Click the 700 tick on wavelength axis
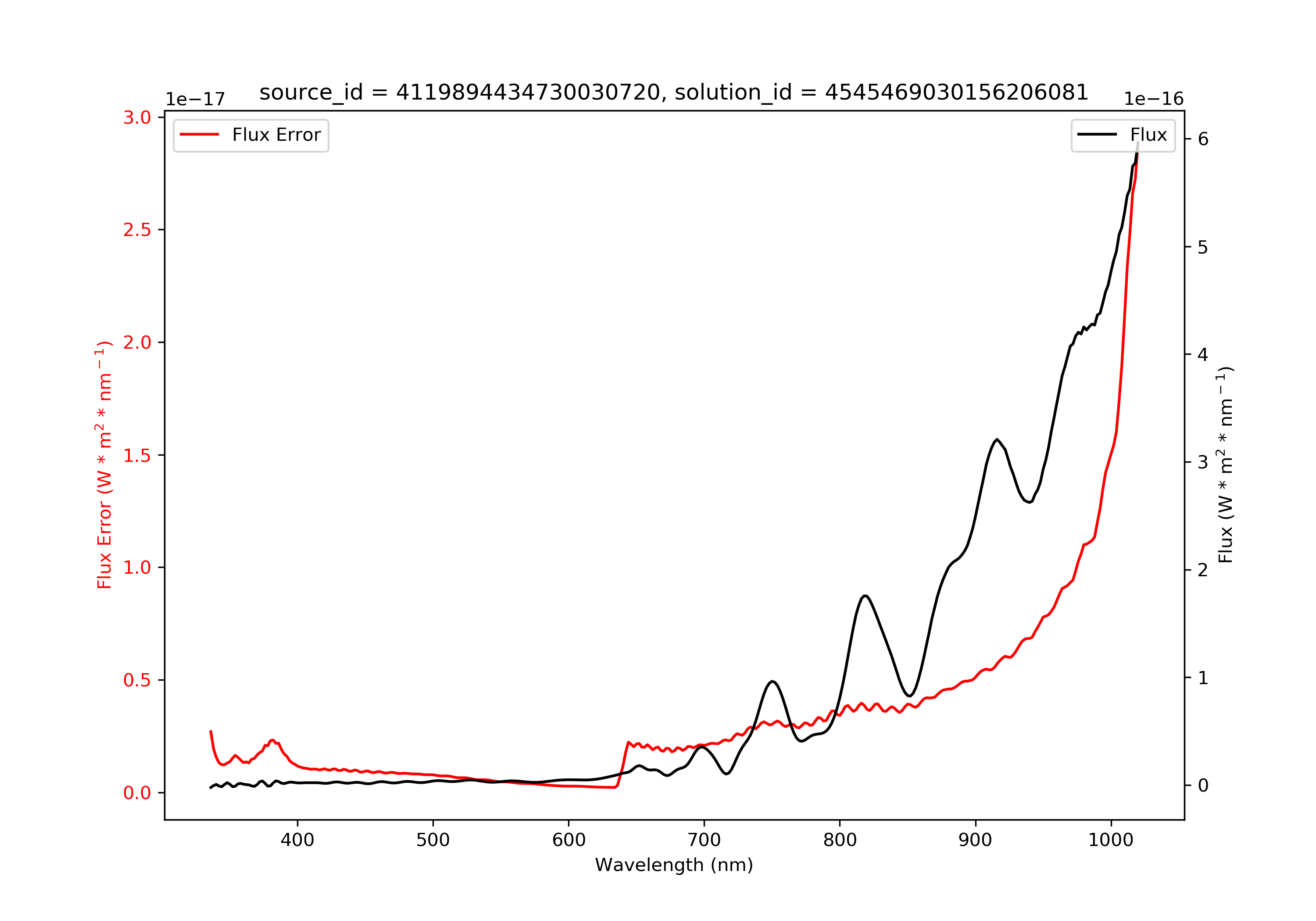This screenshot has height=921, width=1316. (x=704, y=840)
